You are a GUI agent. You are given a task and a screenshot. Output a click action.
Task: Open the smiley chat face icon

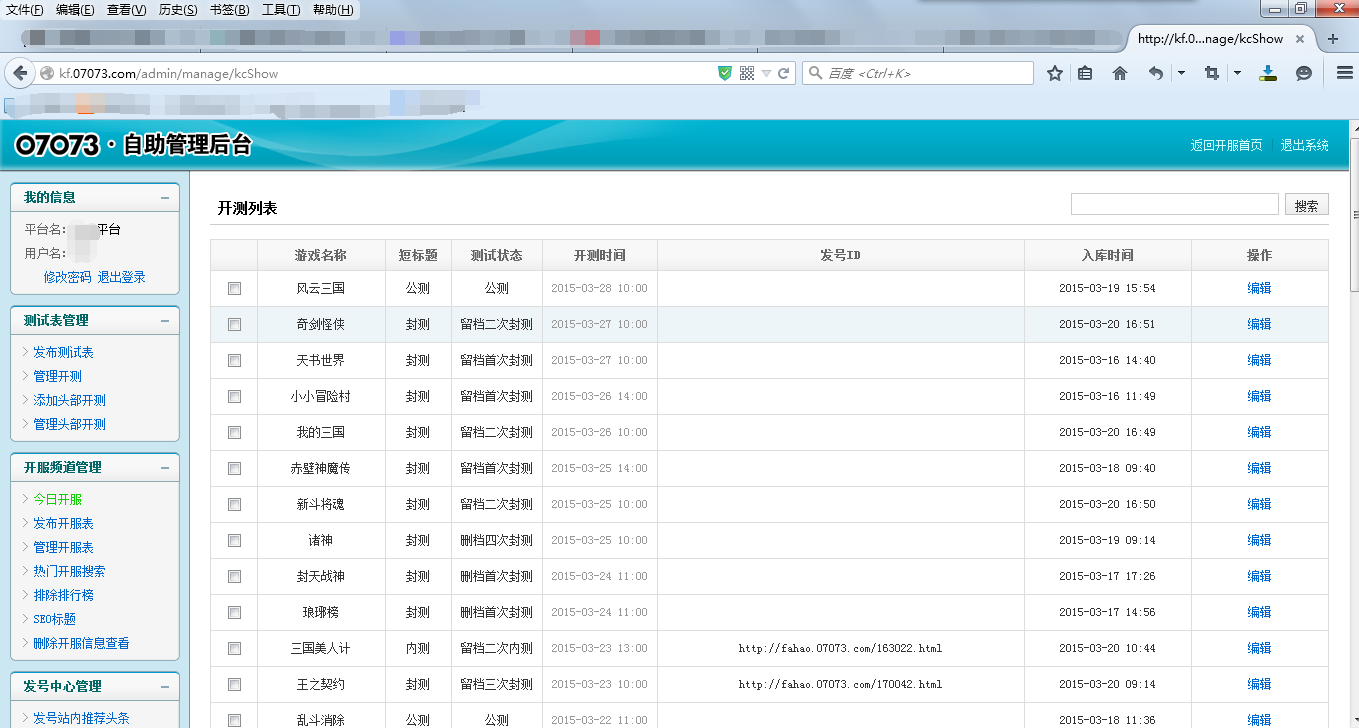1304,73
